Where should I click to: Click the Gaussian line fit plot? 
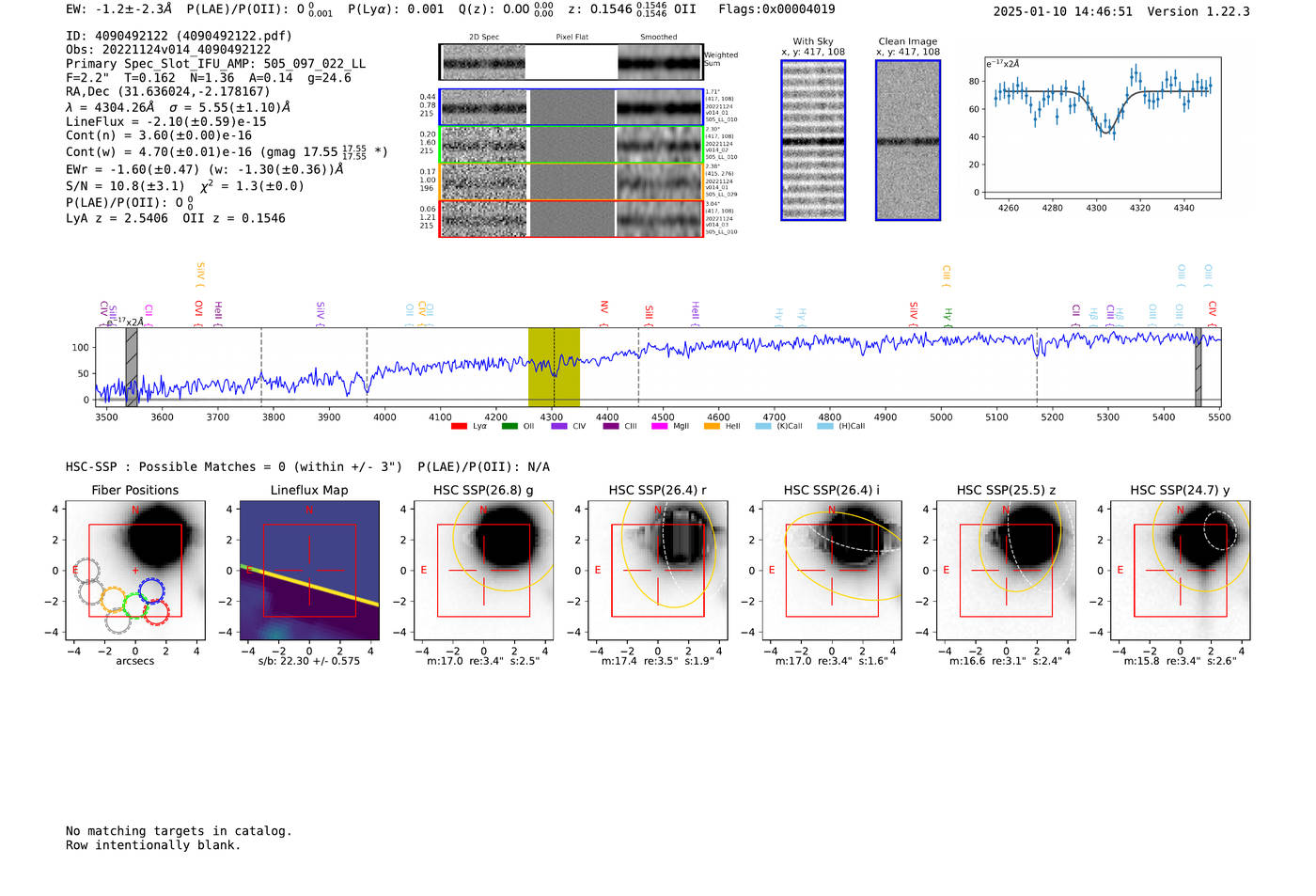click(x=1103, y=129)
